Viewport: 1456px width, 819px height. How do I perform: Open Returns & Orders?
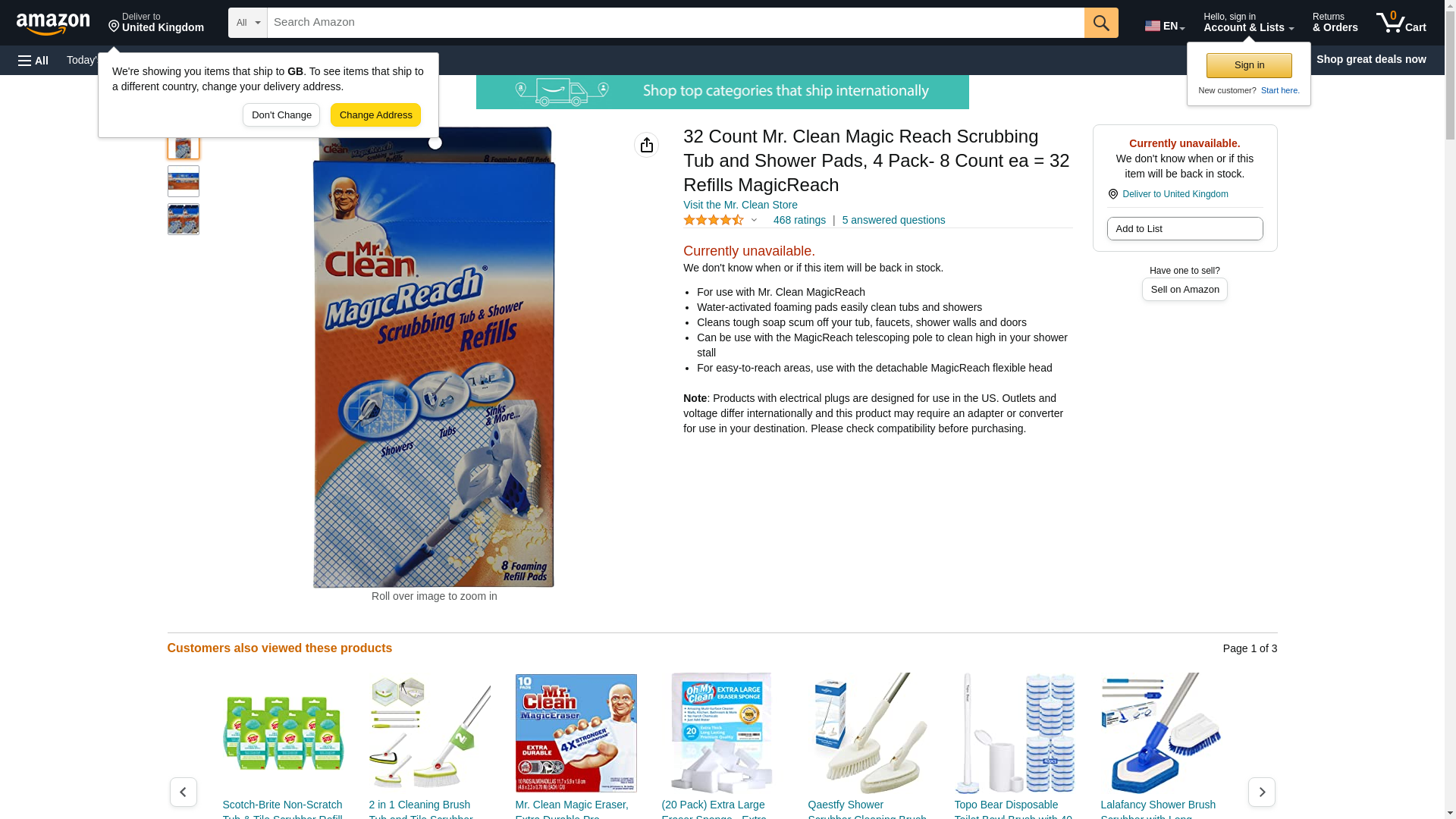[1335, 22]
